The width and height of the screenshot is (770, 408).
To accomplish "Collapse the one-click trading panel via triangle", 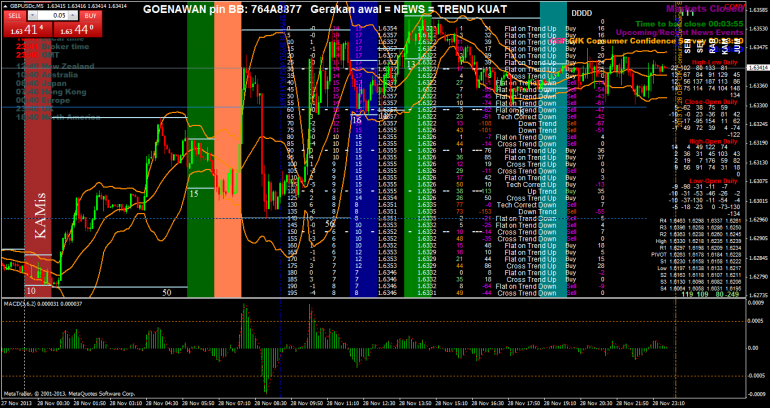I will tap(5, 5).
